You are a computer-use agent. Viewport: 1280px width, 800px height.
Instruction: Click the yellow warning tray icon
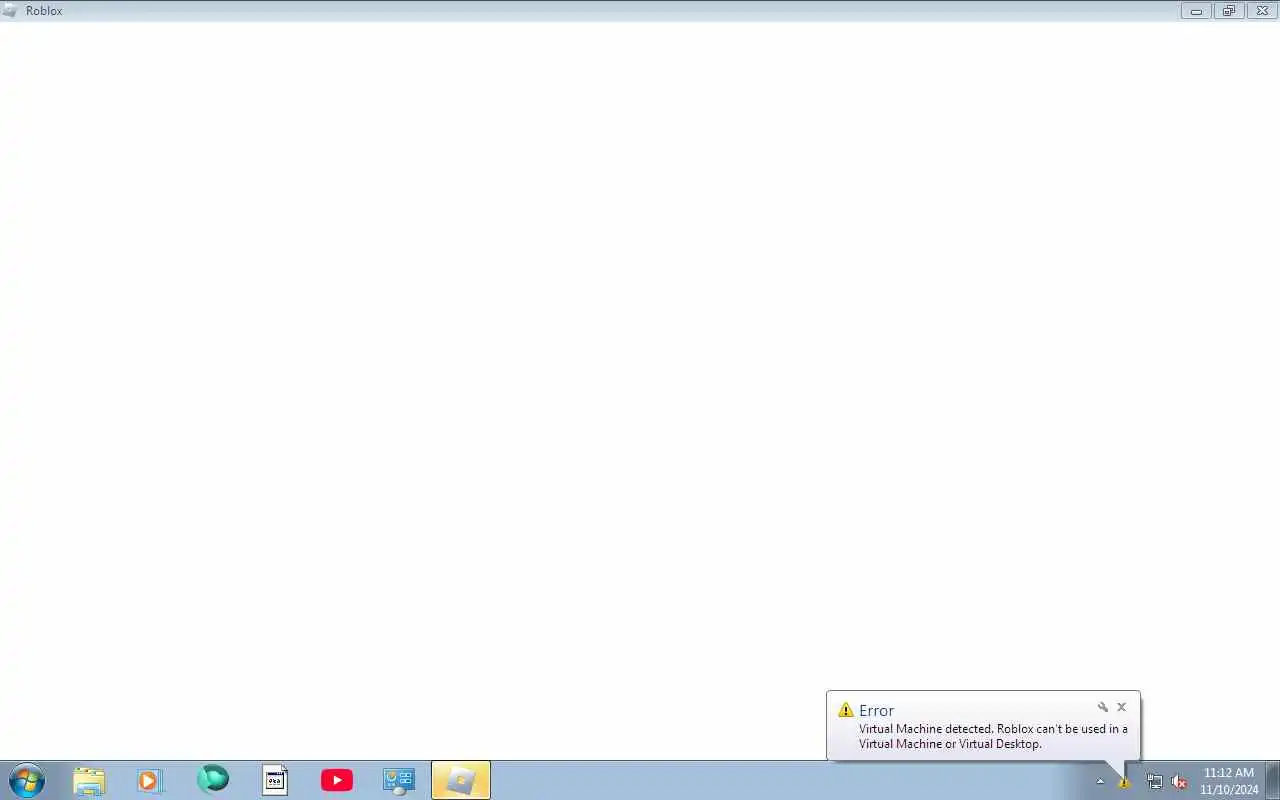(1124, 782)
